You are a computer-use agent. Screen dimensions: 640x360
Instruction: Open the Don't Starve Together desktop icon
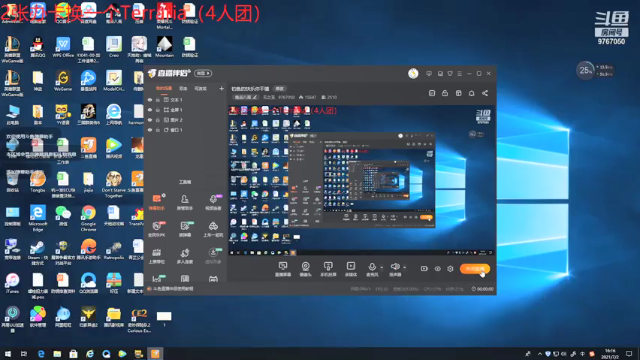pos(113,184)
